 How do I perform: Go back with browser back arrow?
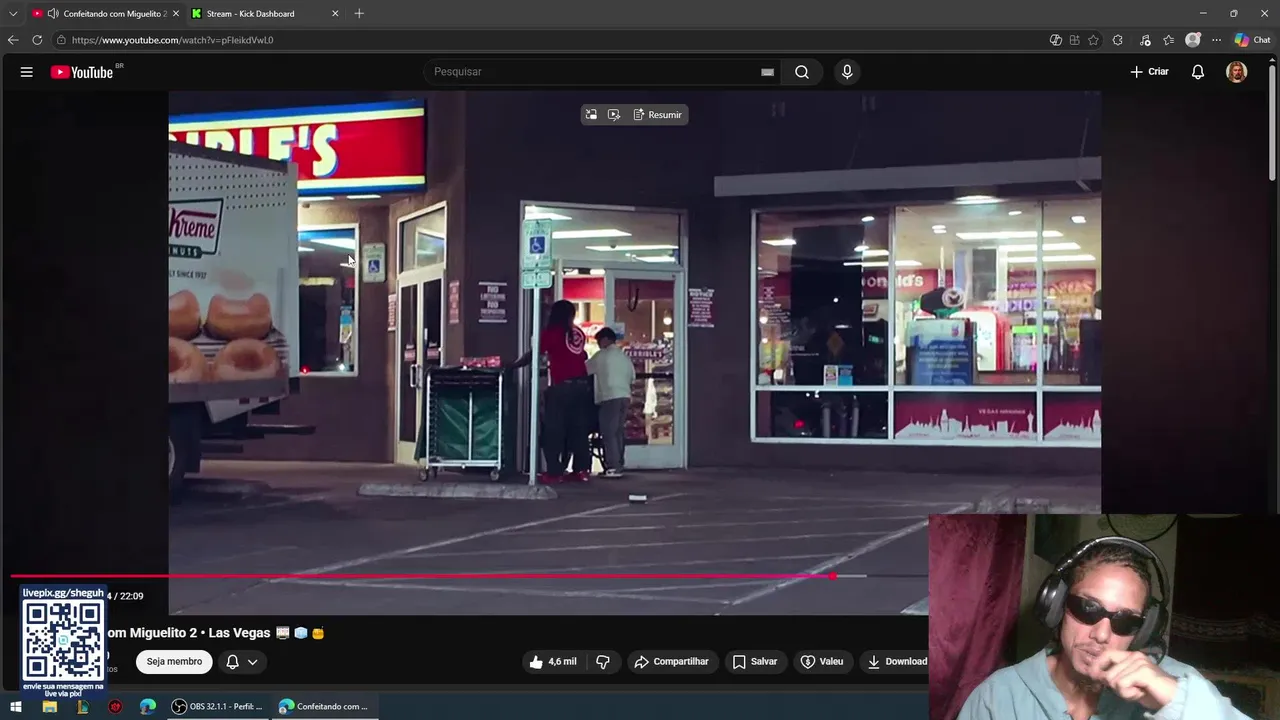tap(13, 40)
